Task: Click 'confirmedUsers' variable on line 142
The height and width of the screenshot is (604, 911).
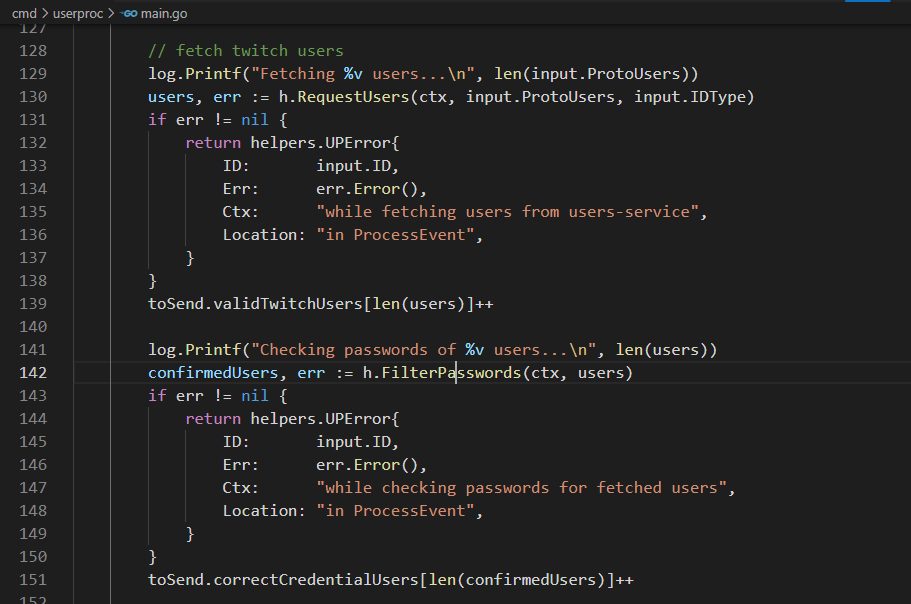Action: (x=213, y=373)
